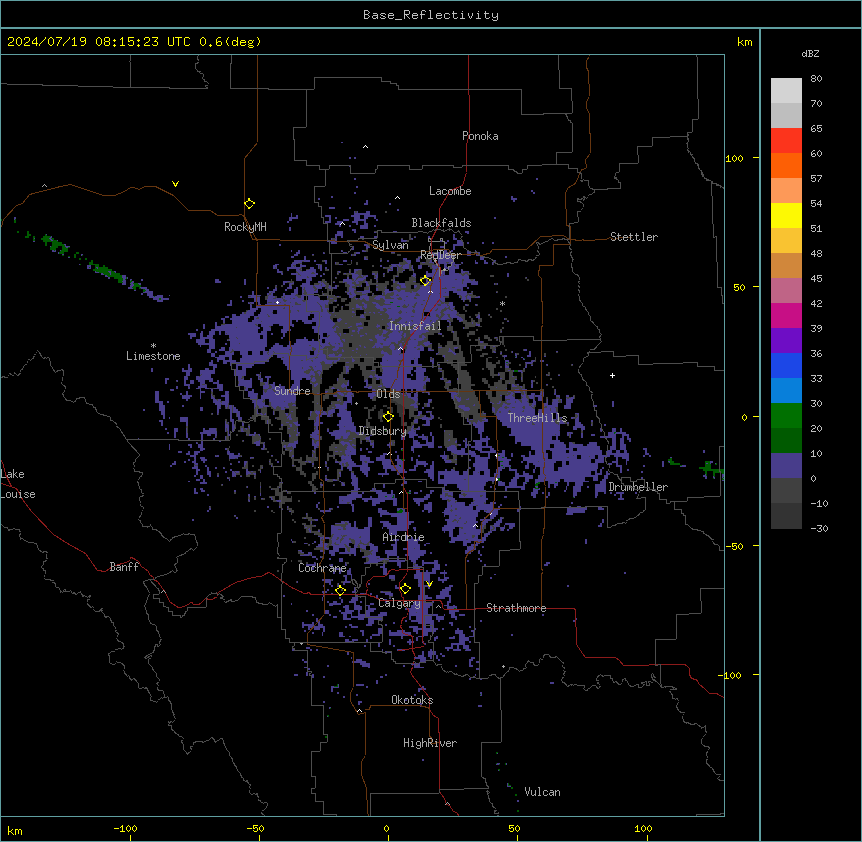Screen dimensions: 862x842
Task: Click the -100 tick on the horizontal axis
Action: (125, 828)
